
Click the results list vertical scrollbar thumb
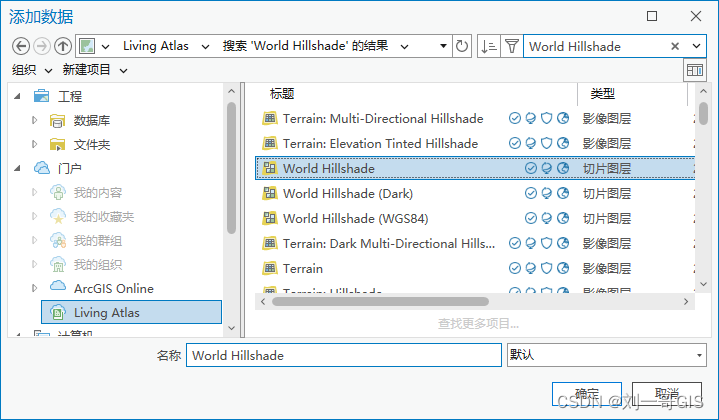[703, 113]
